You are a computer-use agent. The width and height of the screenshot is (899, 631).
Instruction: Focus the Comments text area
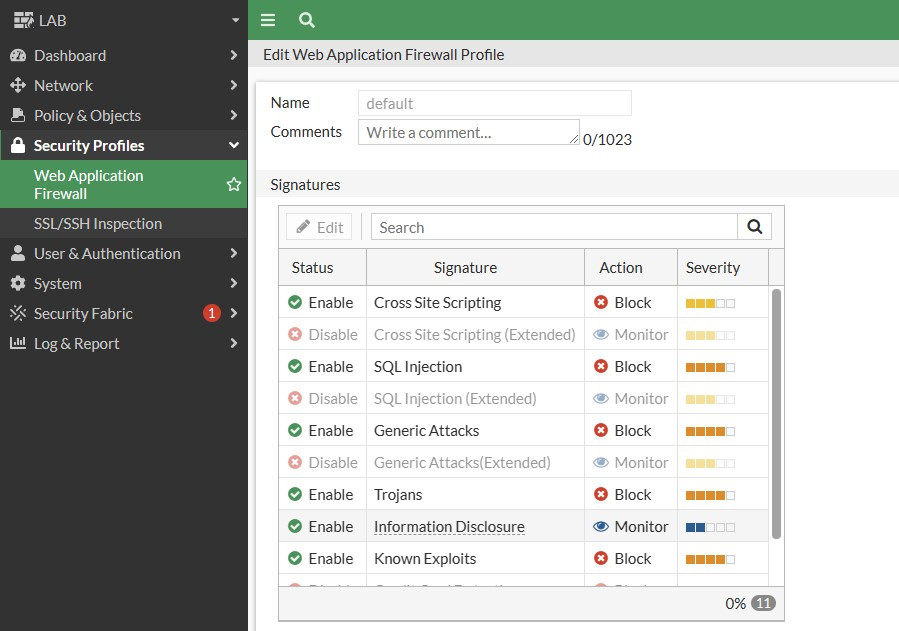point(468,132)
